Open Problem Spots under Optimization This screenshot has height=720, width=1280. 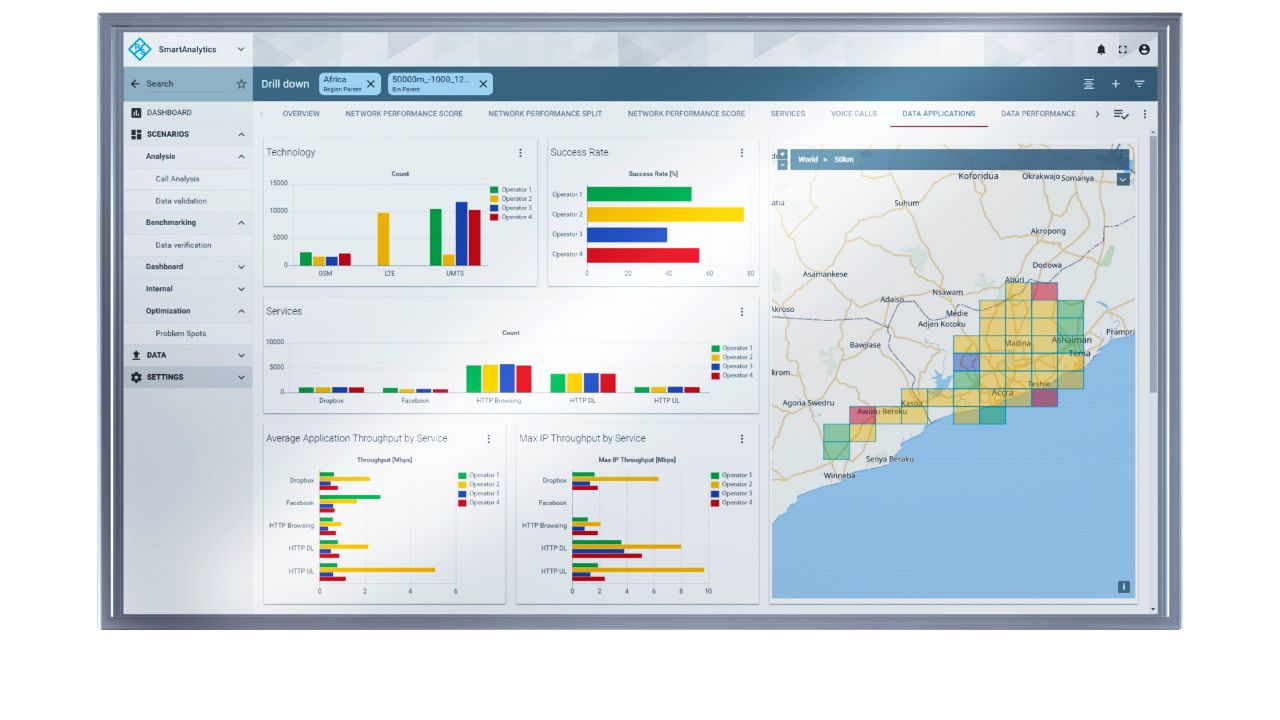[x=180, y=333]
